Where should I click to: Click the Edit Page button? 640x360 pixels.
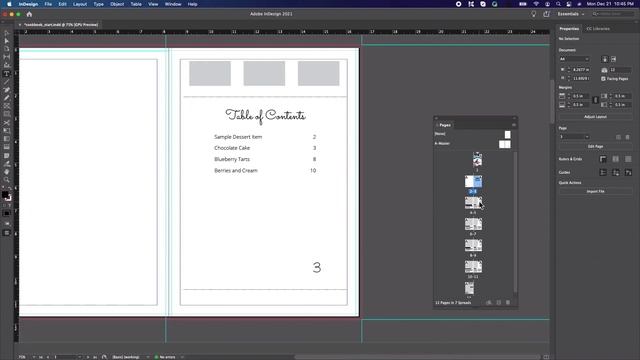pos(595,146)
